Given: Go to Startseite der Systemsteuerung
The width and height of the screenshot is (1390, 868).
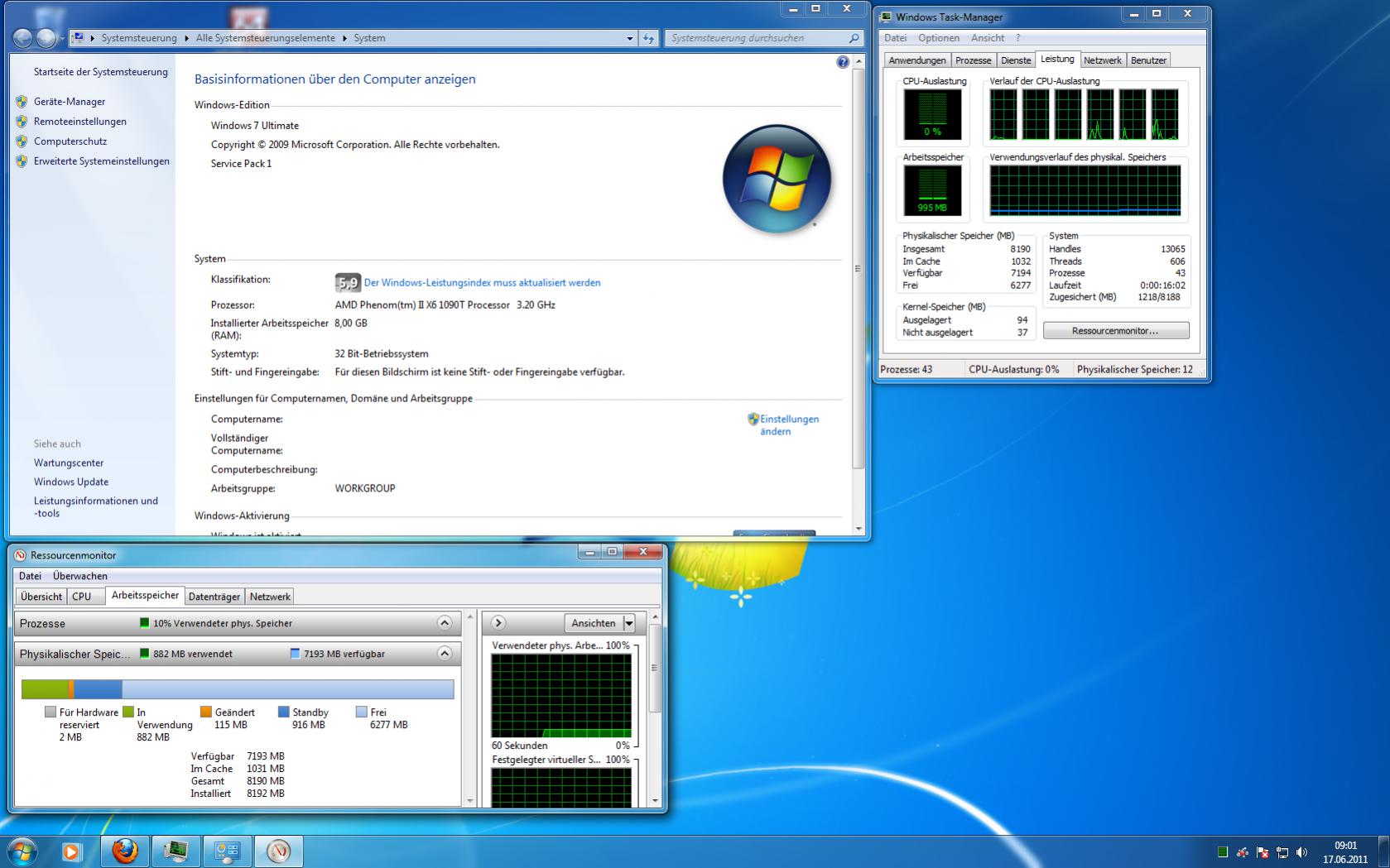Looking at the screenshot, I should coord(101,72).
